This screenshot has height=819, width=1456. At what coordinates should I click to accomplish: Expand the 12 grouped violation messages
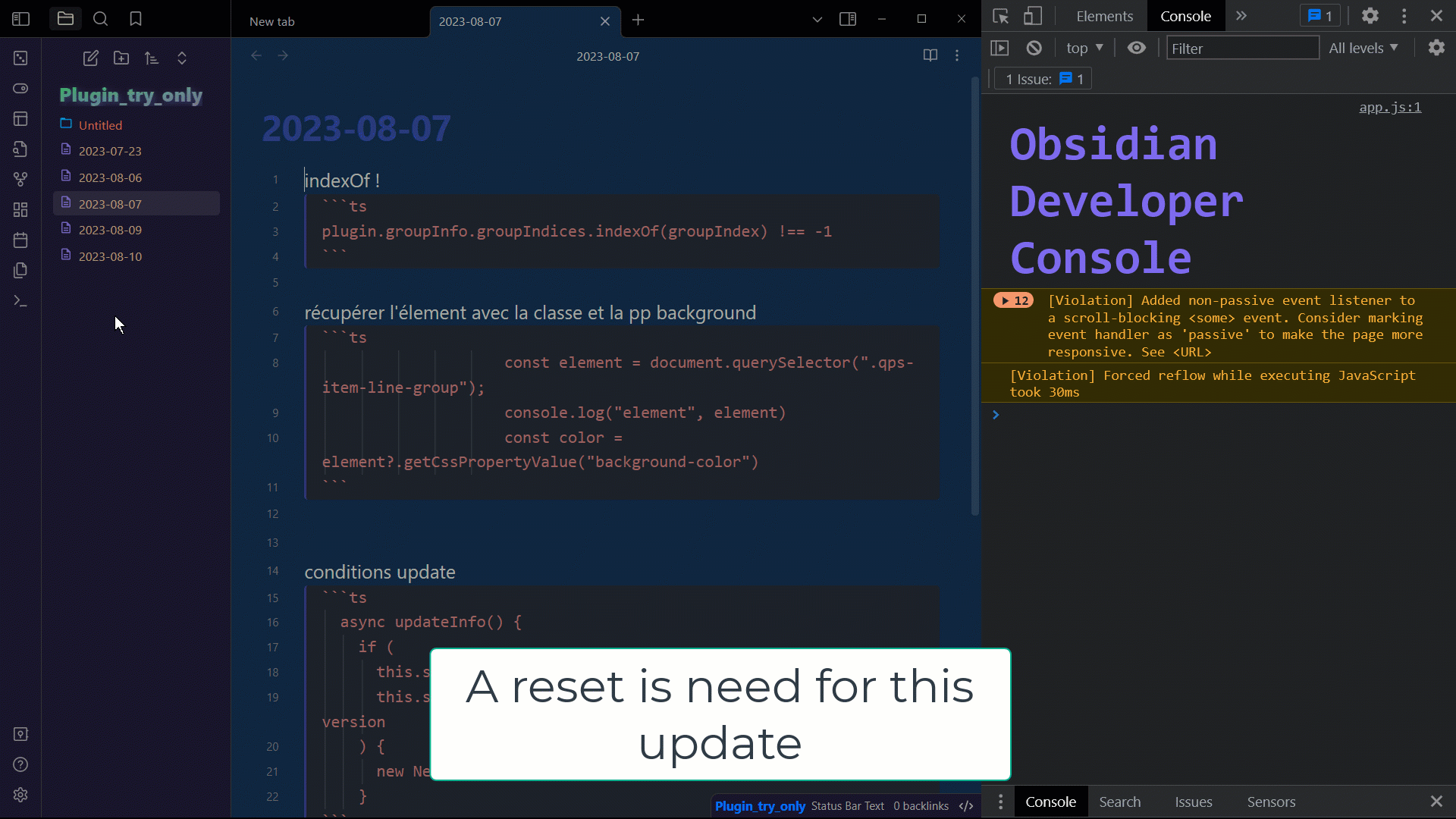point(1013,300)
